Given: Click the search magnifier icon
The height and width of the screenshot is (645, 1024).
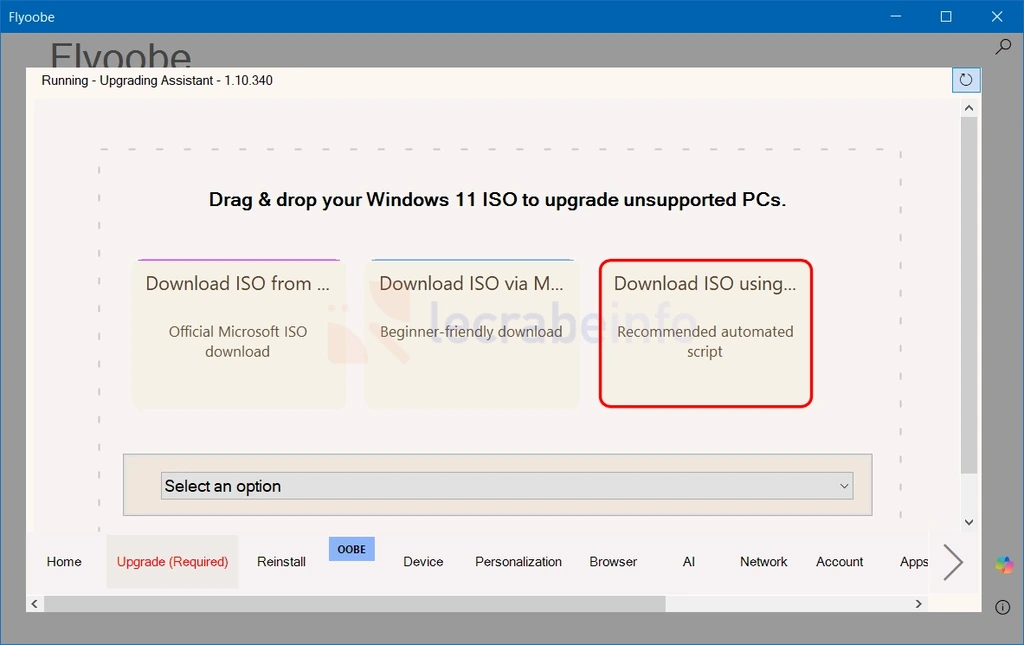Looking at the screenshot, I should coord(1003,46).
